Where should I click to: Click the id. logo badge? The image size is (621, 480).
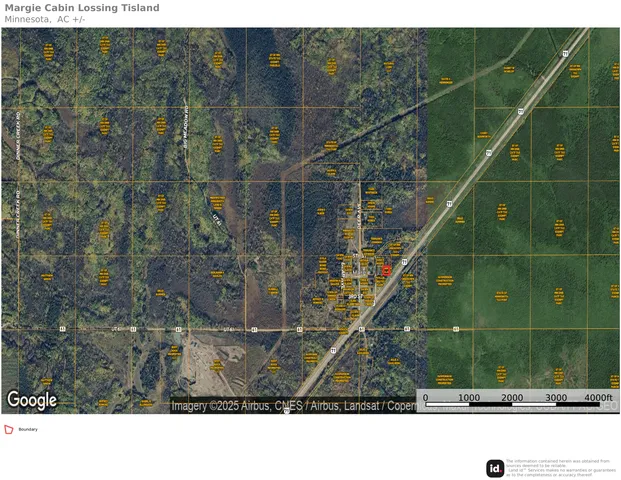(x=494, y=468)
